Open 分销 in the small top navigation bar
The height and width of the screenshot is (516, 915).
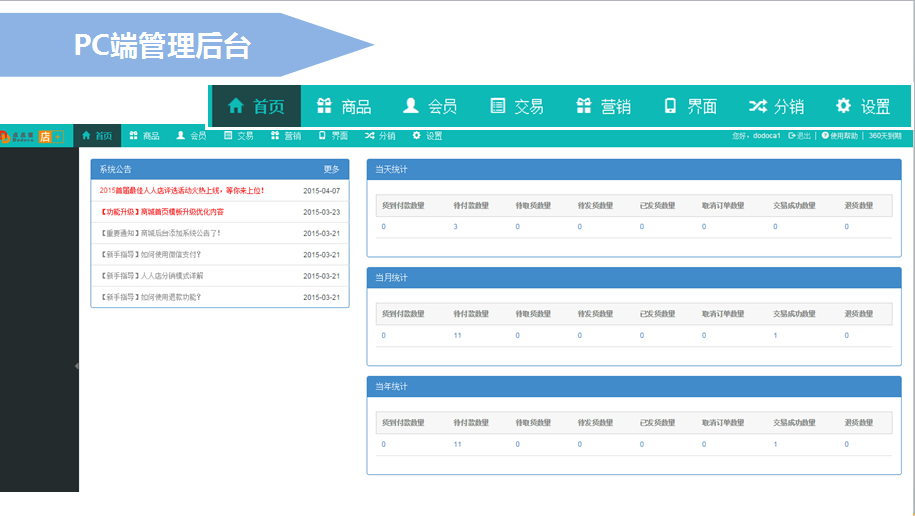point(380,135)
